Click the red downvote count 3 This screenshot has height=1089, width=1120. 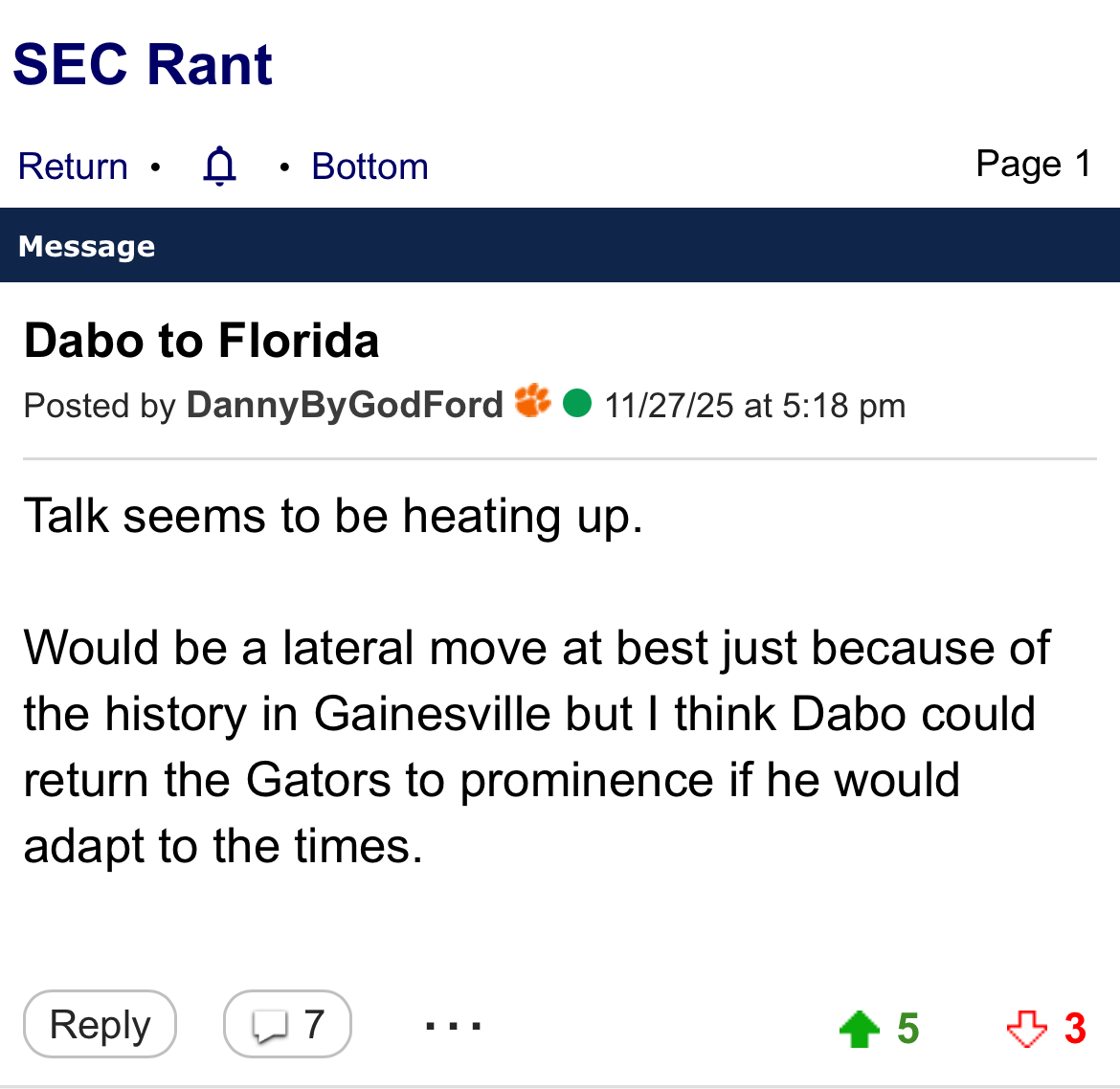pyautogui.click(x=1075, y=1029)
